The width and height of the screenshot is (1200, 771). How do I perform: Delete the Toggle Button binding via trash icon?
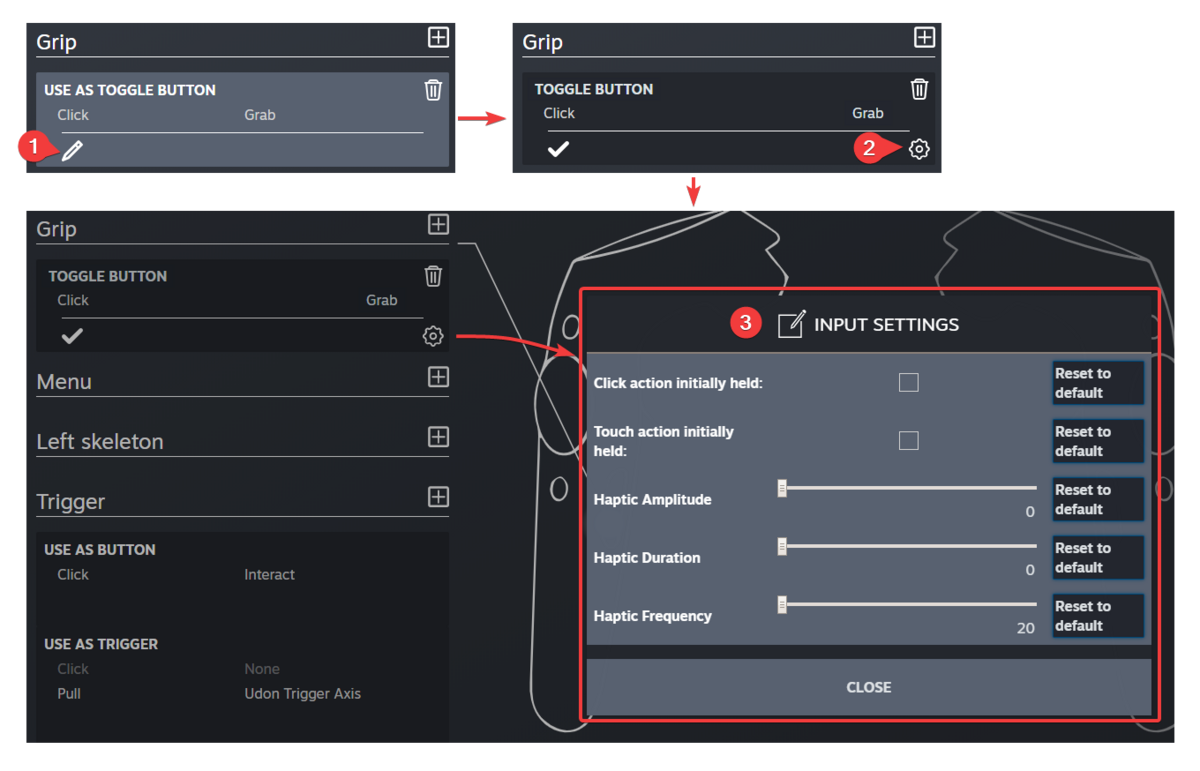pos(919,88)
